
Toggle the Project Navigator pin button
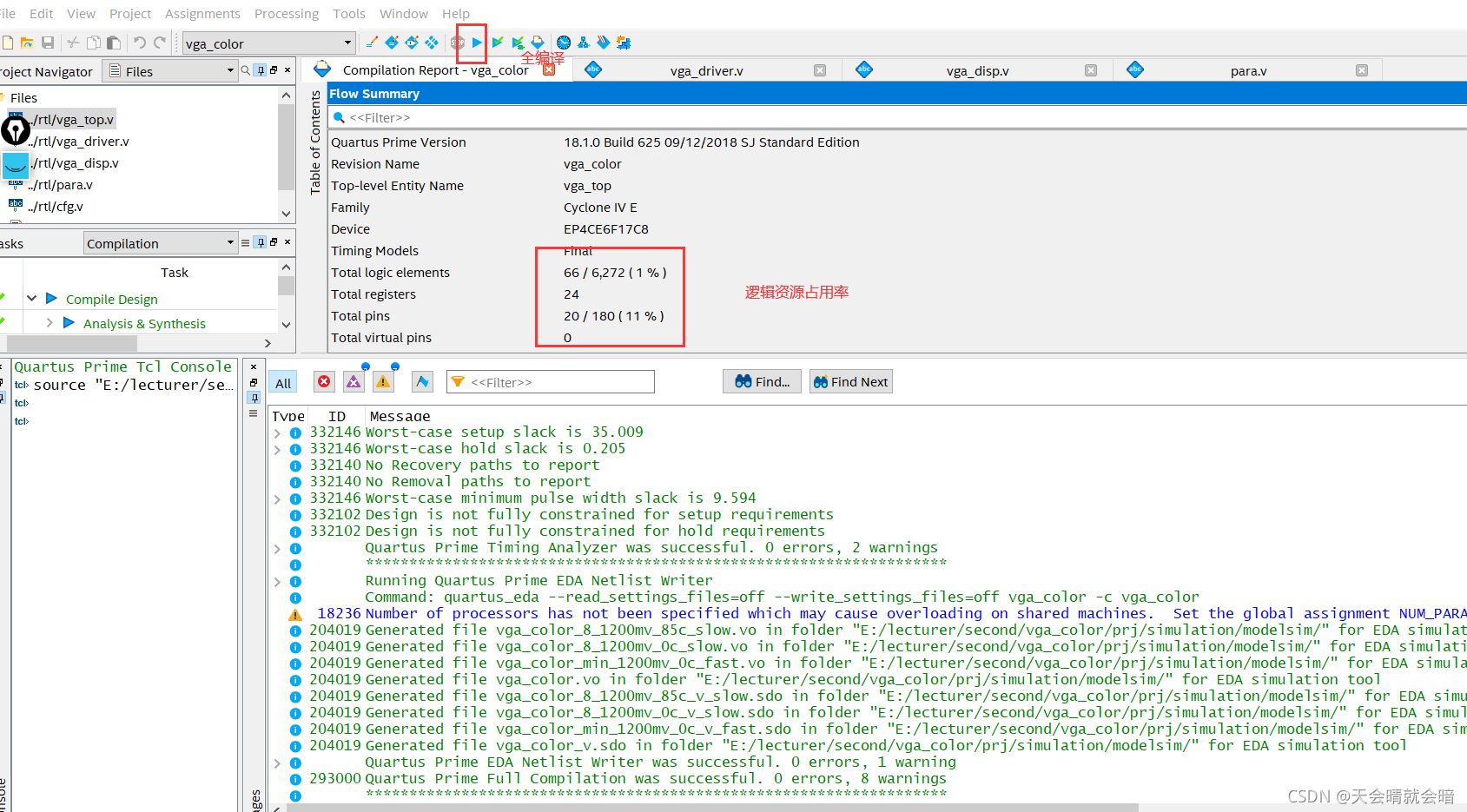261,70
